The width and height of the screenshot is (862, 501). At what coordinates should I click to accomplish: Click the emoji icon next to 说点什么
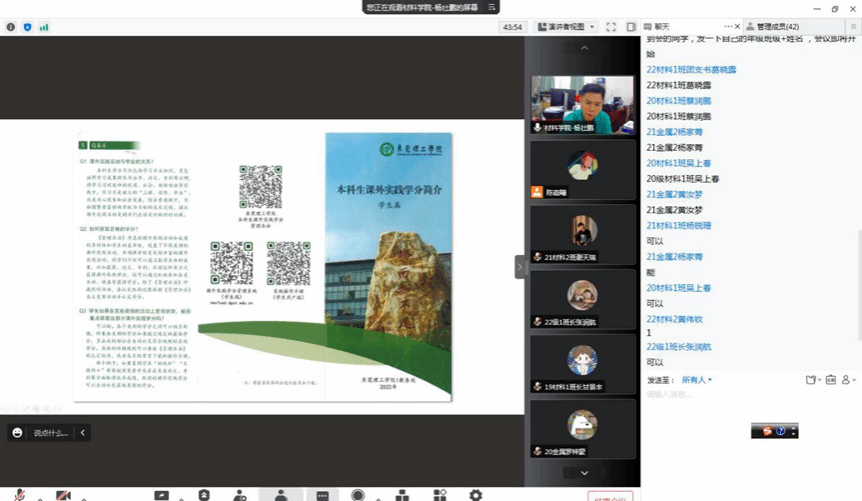17,433
